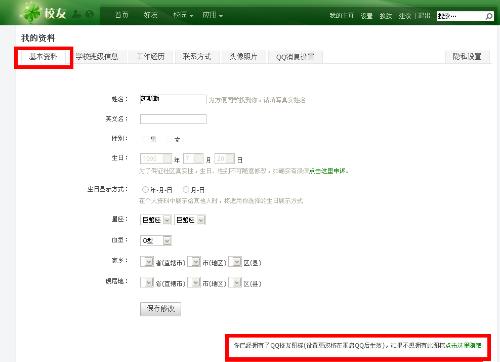The width and height of the screenshot is (500, 362).
Task: Click the green link in the bottom QQ校友 notice
Action: click(464, 345)
